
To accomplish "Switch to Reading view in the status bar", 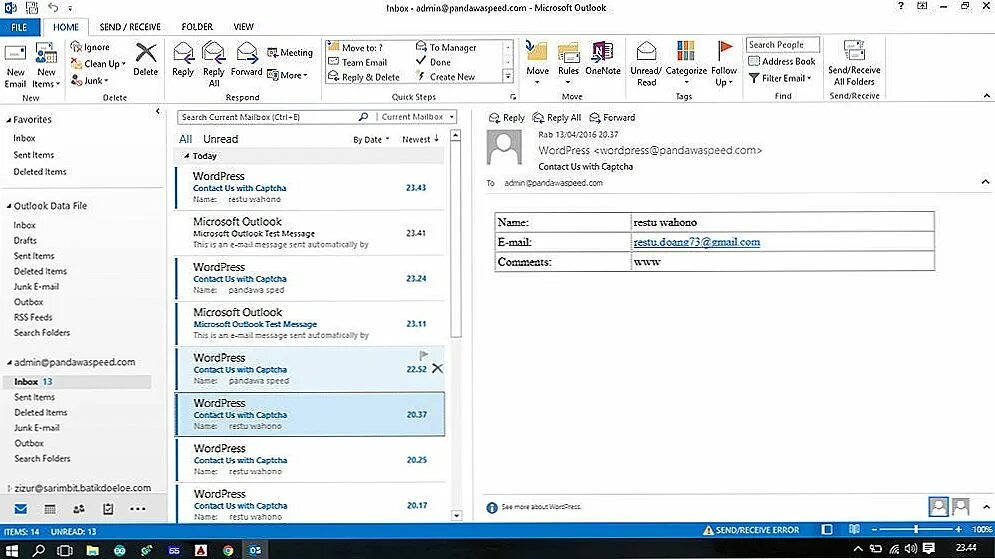I will (854, 529).
